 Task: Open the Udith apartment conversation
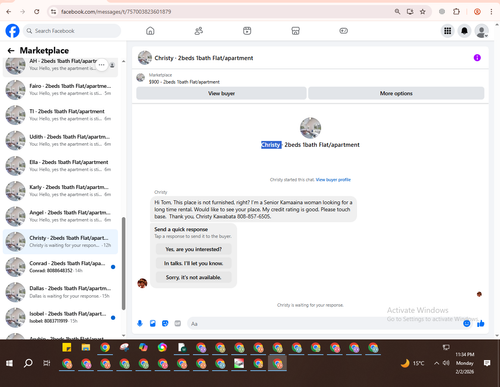click(60, 140)
